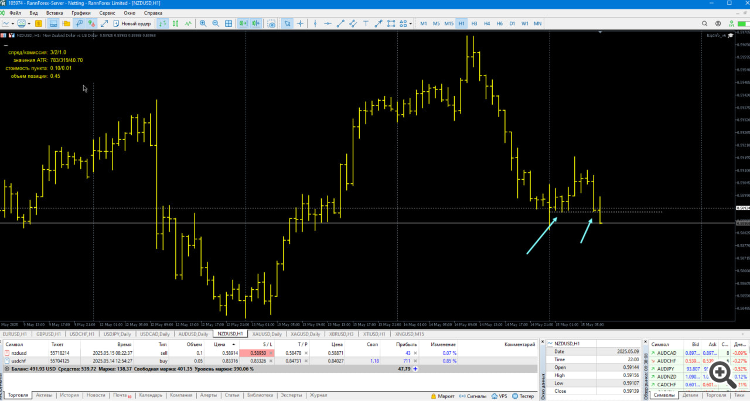
Task: Click the red stop loss cell of nzdusd
Action: point(257,353)
